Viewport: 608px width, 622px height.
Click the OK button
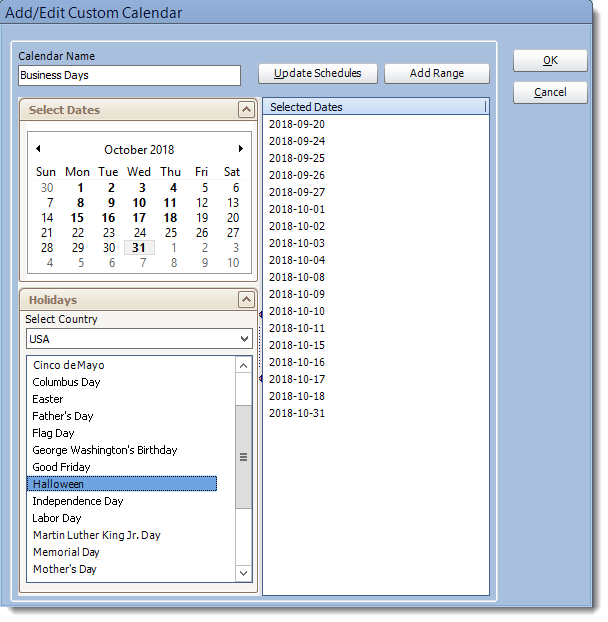pos(550,61)
